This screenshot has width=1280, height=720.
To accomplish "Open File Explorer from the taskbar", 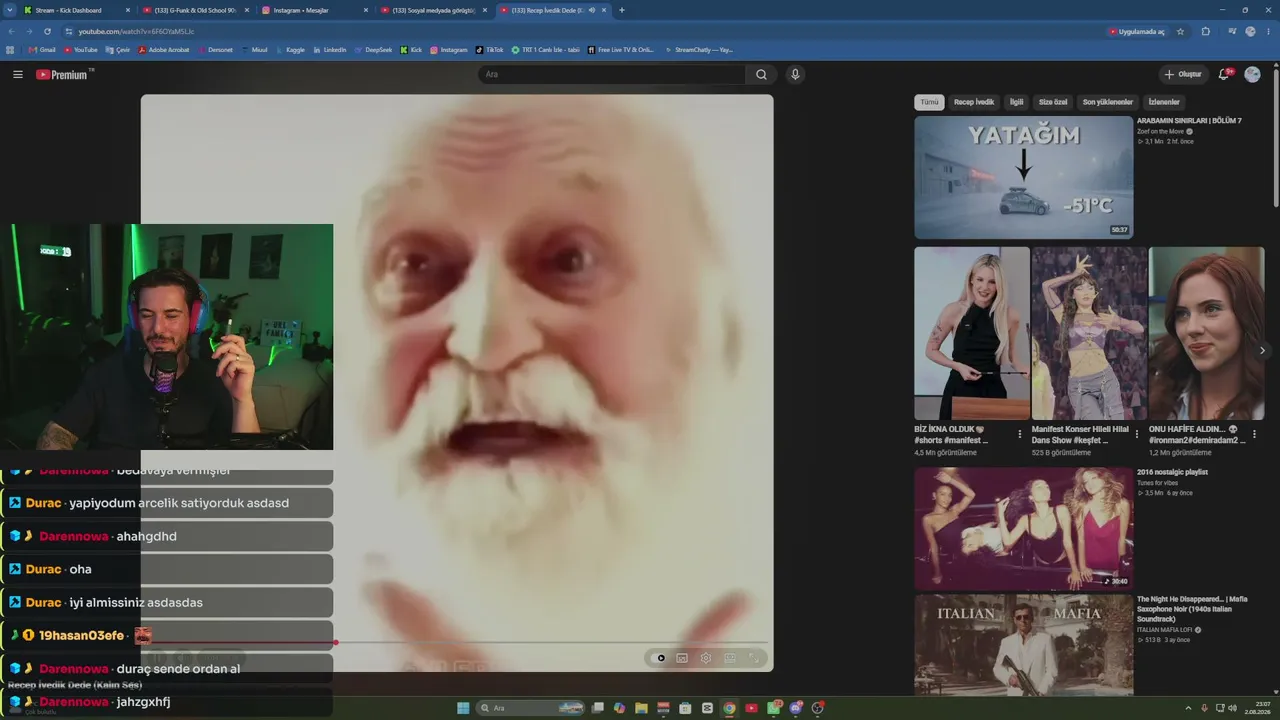I will click(x=641, y=708).
